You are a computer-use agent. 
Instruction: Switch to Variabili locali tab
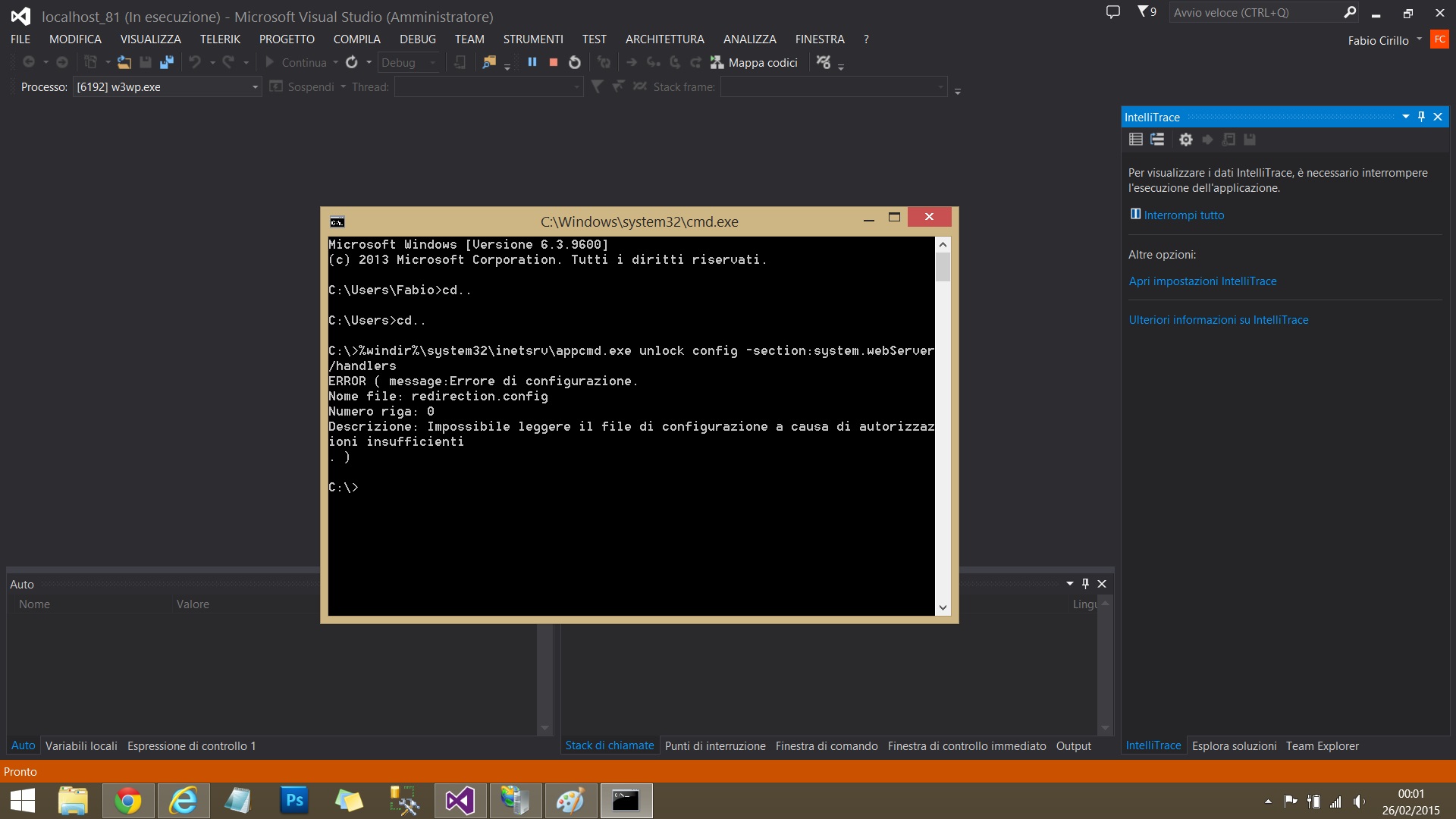click(x=81, y=746)
